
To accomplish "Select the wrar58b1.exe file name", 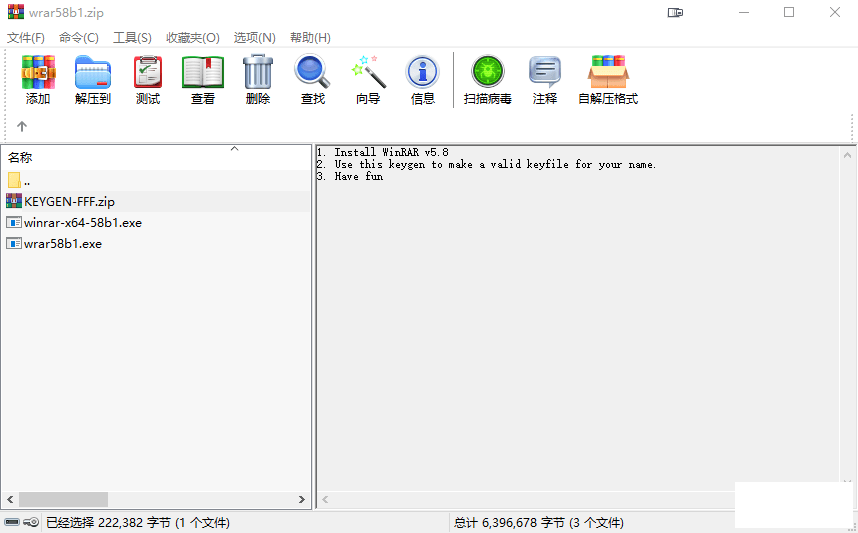I will 63,244.
